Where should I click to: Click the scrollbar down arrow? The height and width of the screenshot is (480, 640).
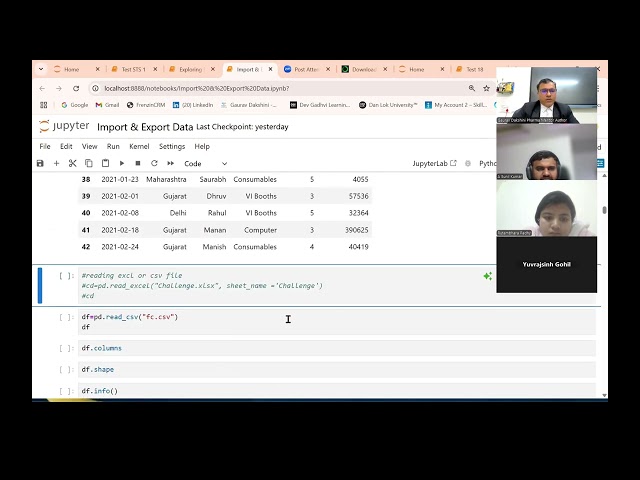point(604,395)
